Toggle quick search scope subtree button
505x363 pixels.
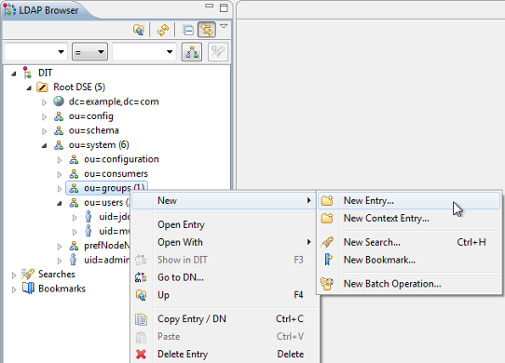[x=192, y=52]
